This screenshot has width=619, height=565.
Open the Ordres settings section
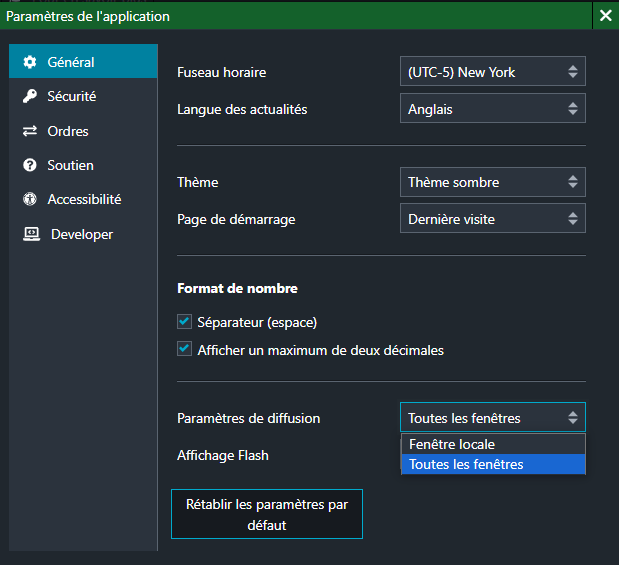67,131
